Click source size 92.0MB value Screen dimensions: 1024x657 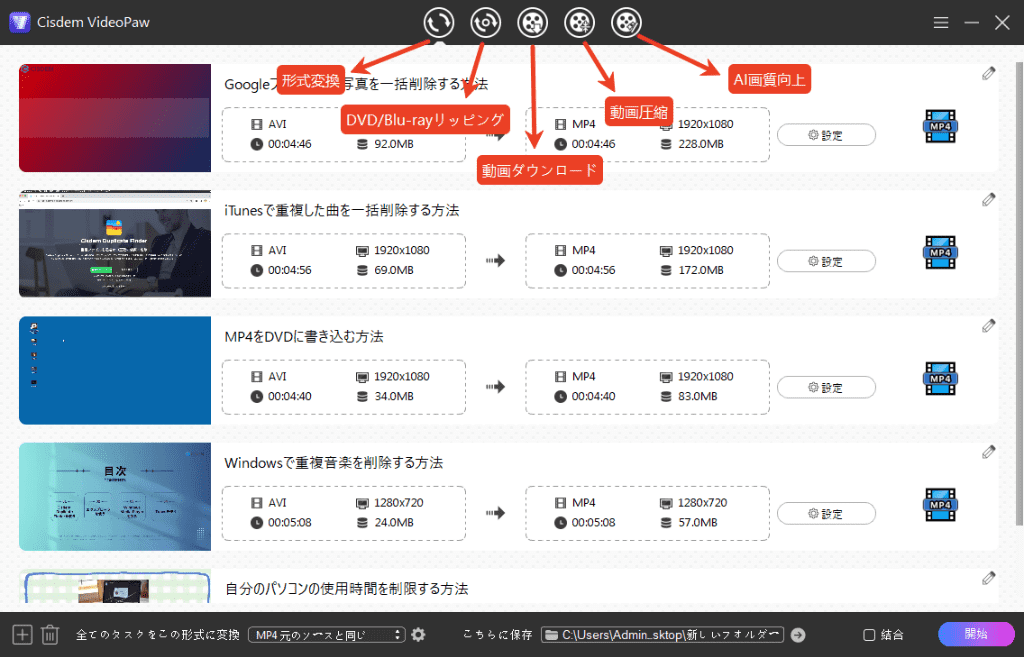pyautogui.click(x=394, y=144)
